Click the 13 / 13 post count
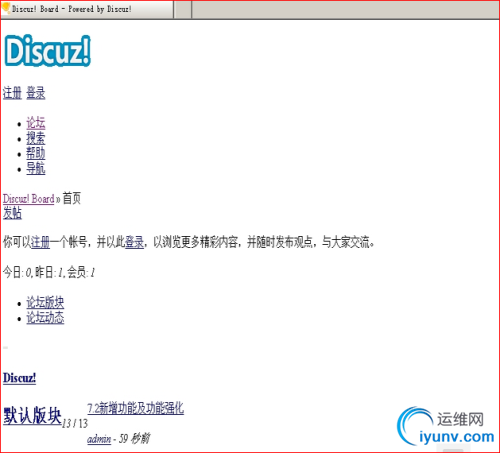Image resolution: width=500 pixels, height=453 pixels. click(x=75, y=423)
